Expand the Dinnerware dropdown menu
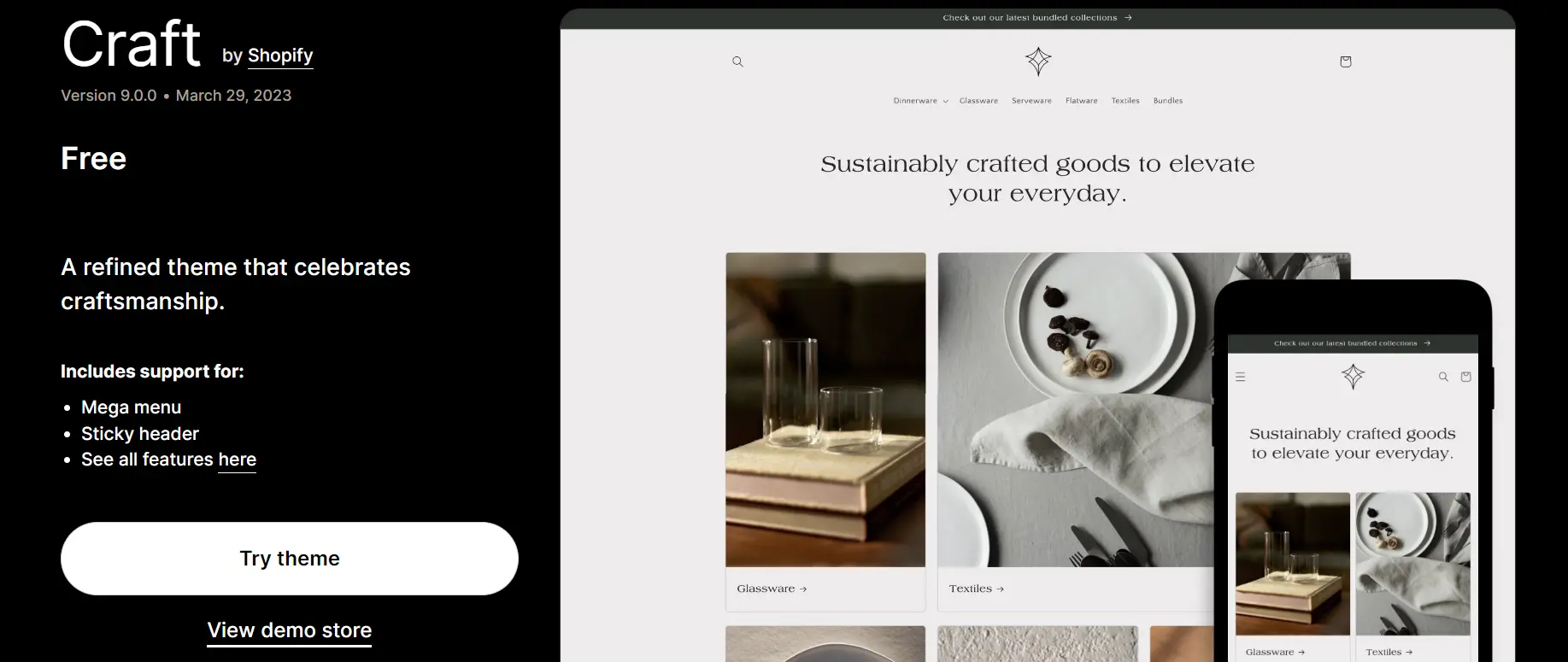 pyautogui.click(x=920, y=101)
